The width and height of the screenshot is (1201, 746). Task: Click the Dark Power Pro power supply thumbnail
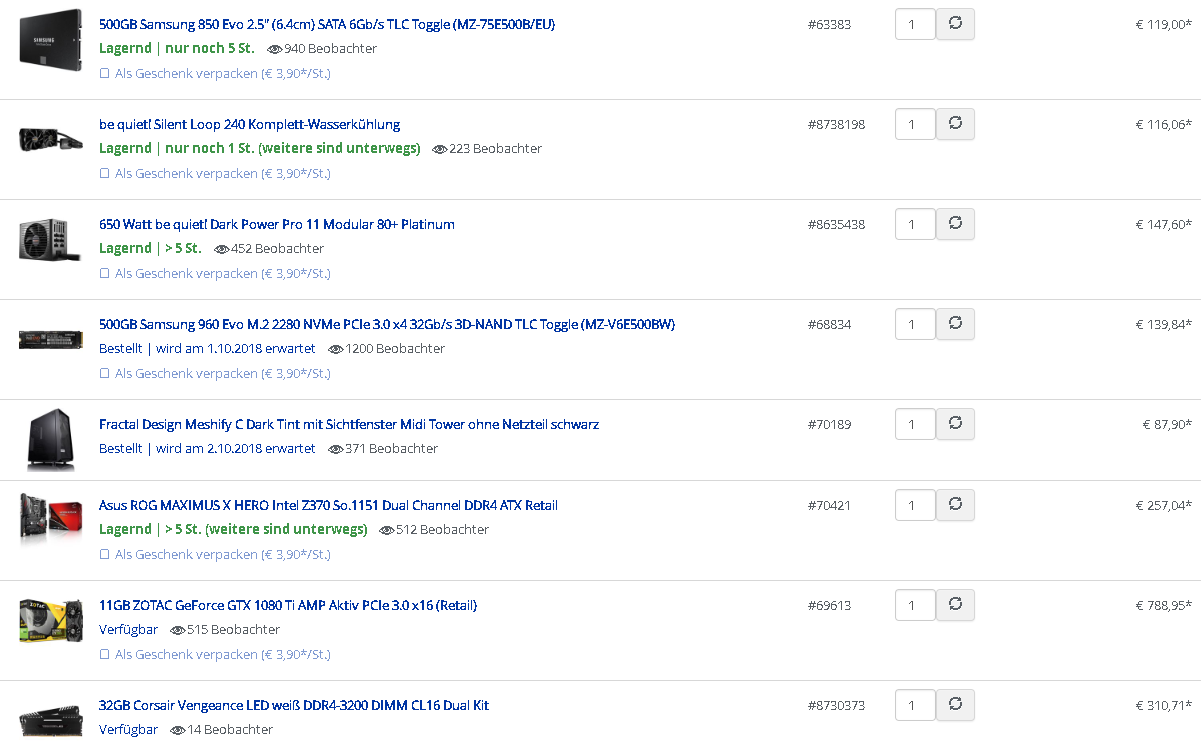pos(49,239)
